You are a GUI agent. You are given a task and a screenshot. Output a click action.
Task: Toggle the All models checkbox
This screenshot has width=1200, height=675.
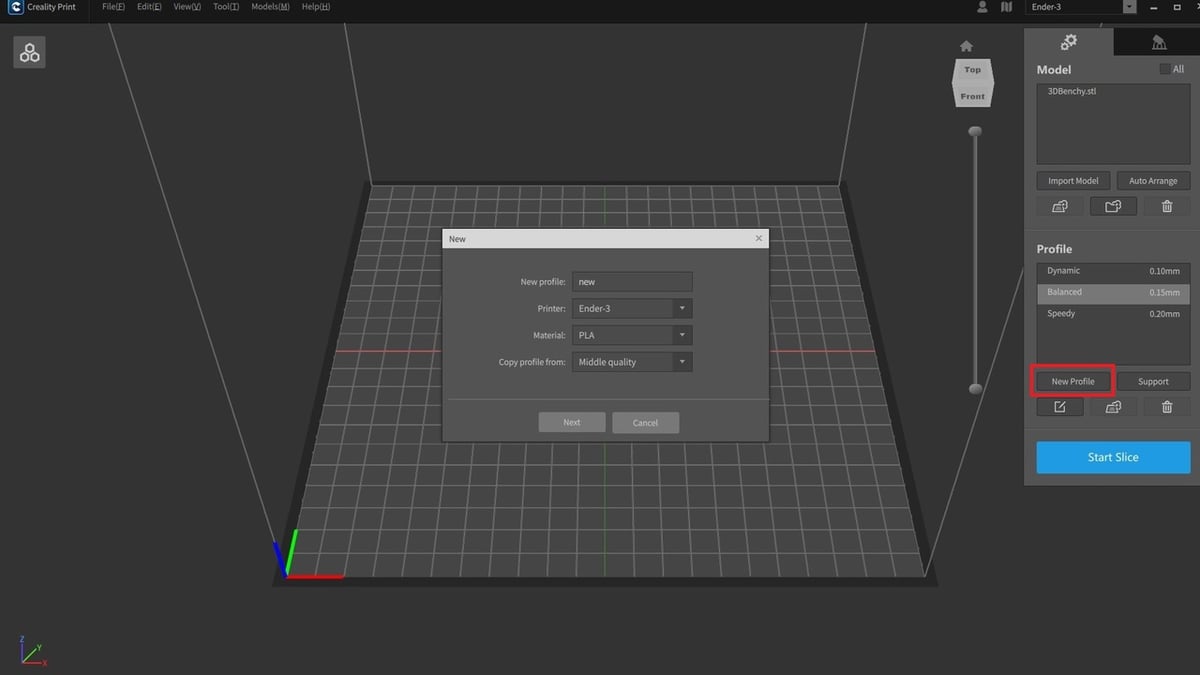coord(1164,69)
